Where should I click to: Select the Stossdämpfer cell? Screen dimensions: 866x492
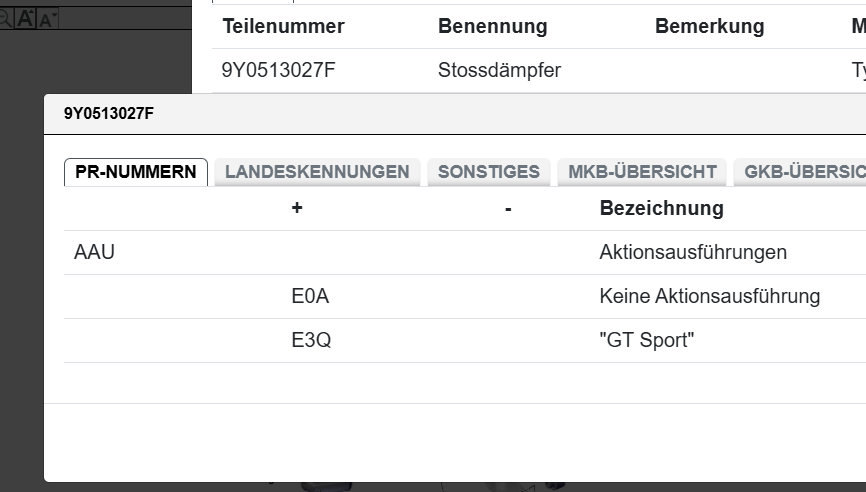499,70
